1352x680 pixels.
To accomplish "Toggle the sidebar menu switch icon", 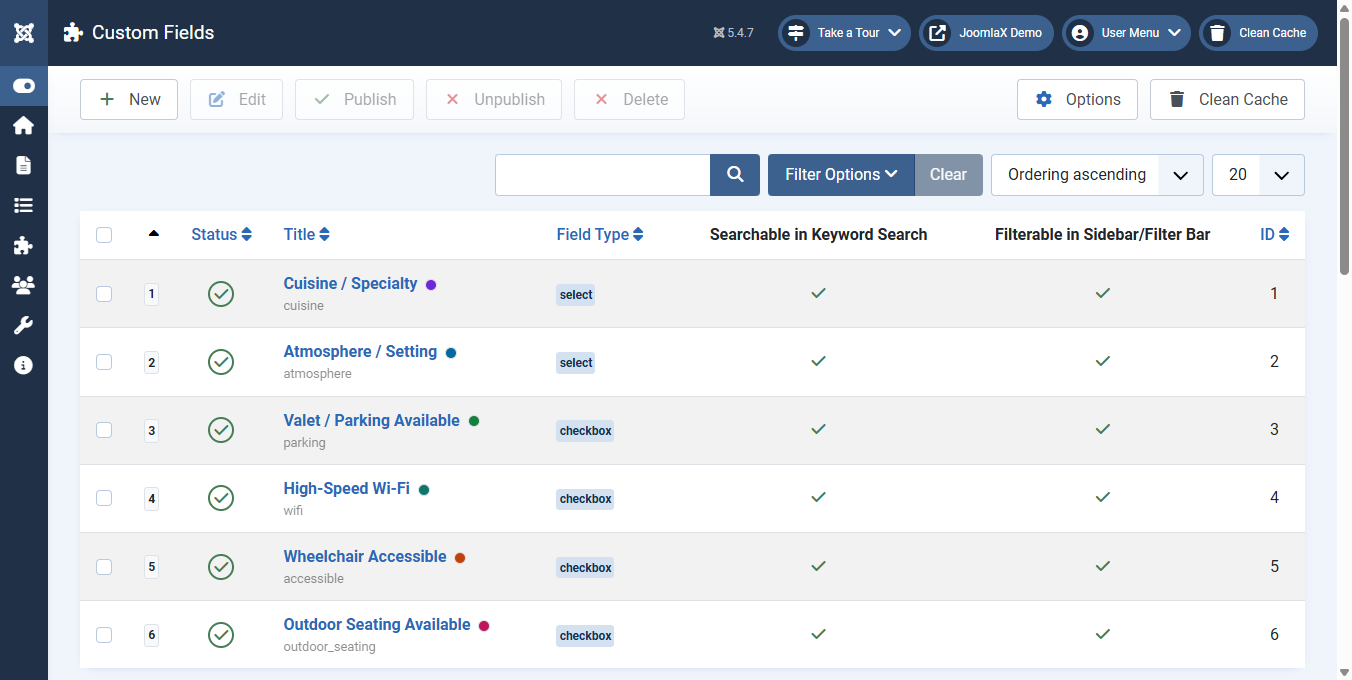I will (24, 86).
